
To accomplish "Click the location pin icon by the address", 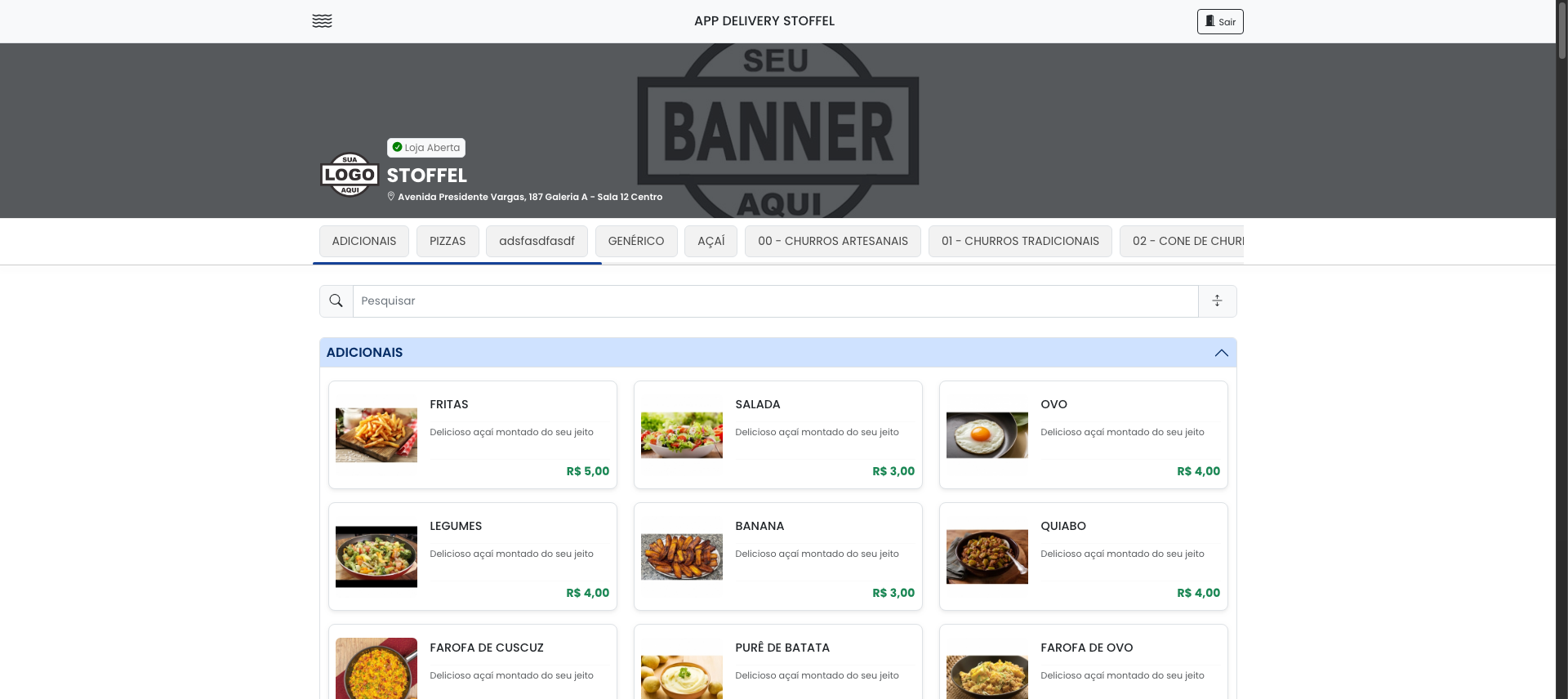I will click(x=391, y=197).
